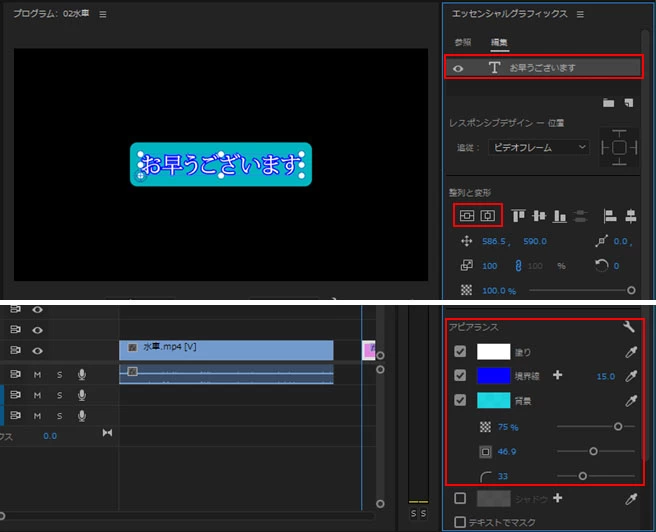Screen dimensions: 656x532
Task: Click the align top edges icon
Action: click(x=518, y=215)
